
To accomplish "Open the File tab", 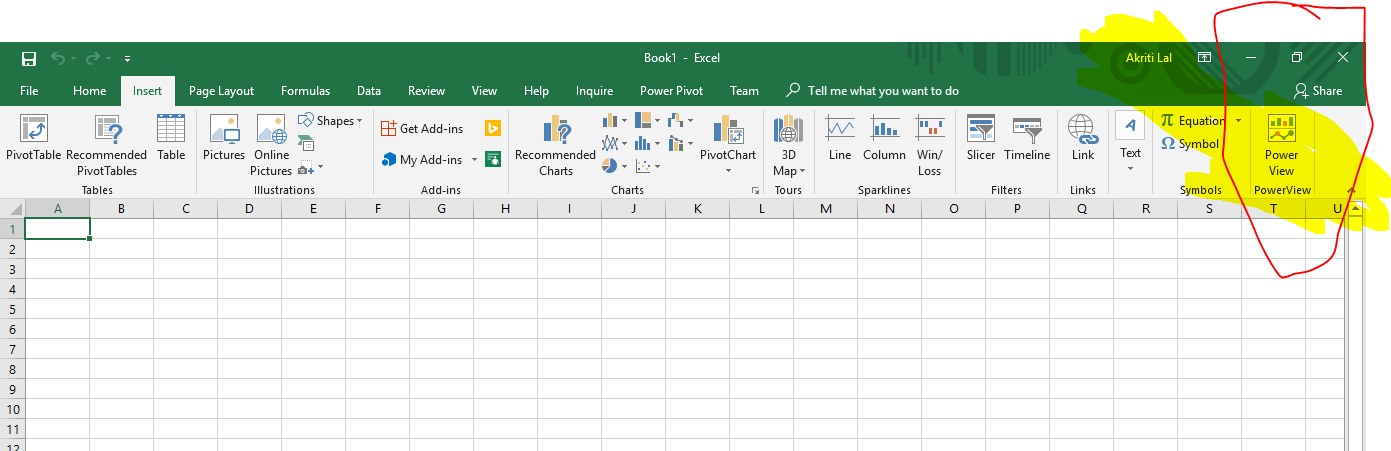I will point(29,91).
